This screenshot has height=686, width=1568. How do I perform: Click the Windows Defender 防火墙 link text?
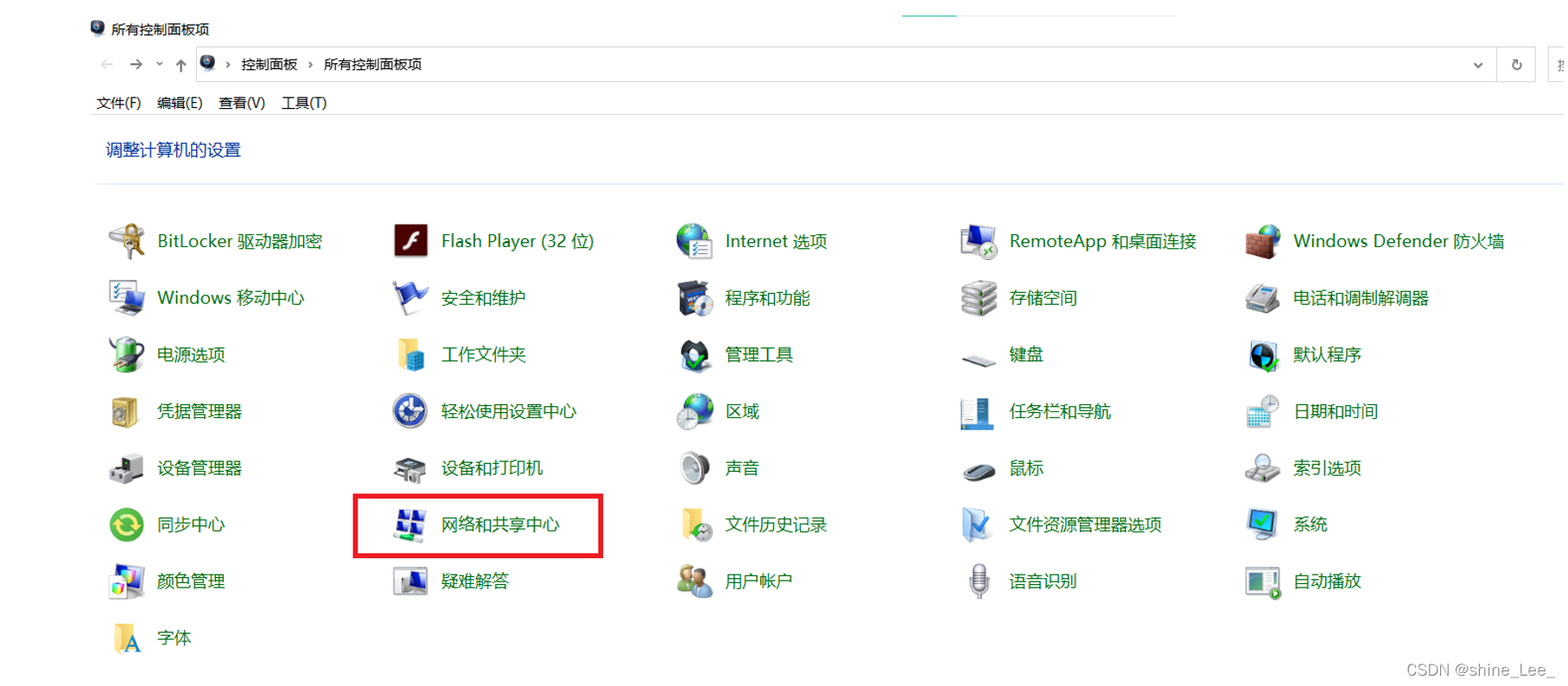[1399, 241]
